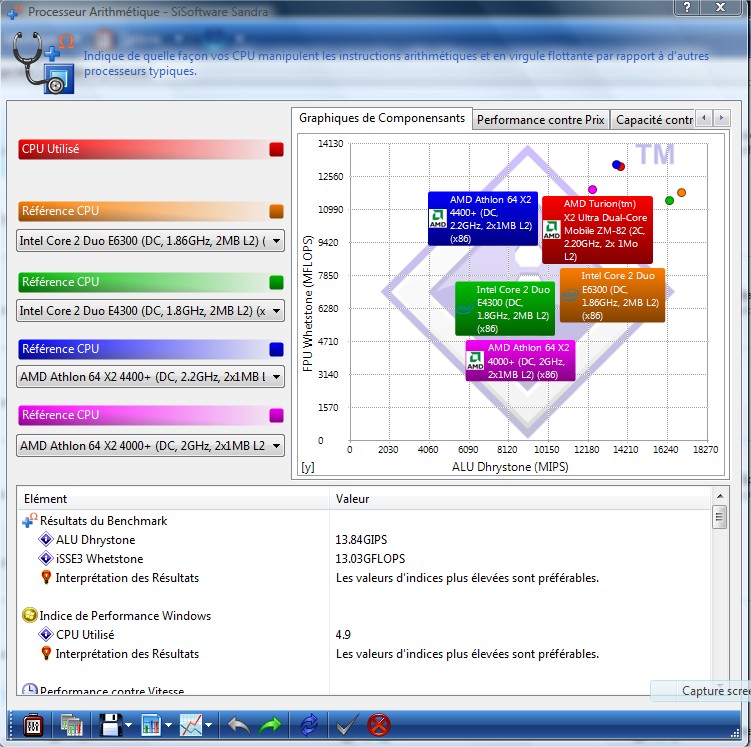
Task: Click the help question mark button
Action: pyautogui.click(x=687, y=7)
